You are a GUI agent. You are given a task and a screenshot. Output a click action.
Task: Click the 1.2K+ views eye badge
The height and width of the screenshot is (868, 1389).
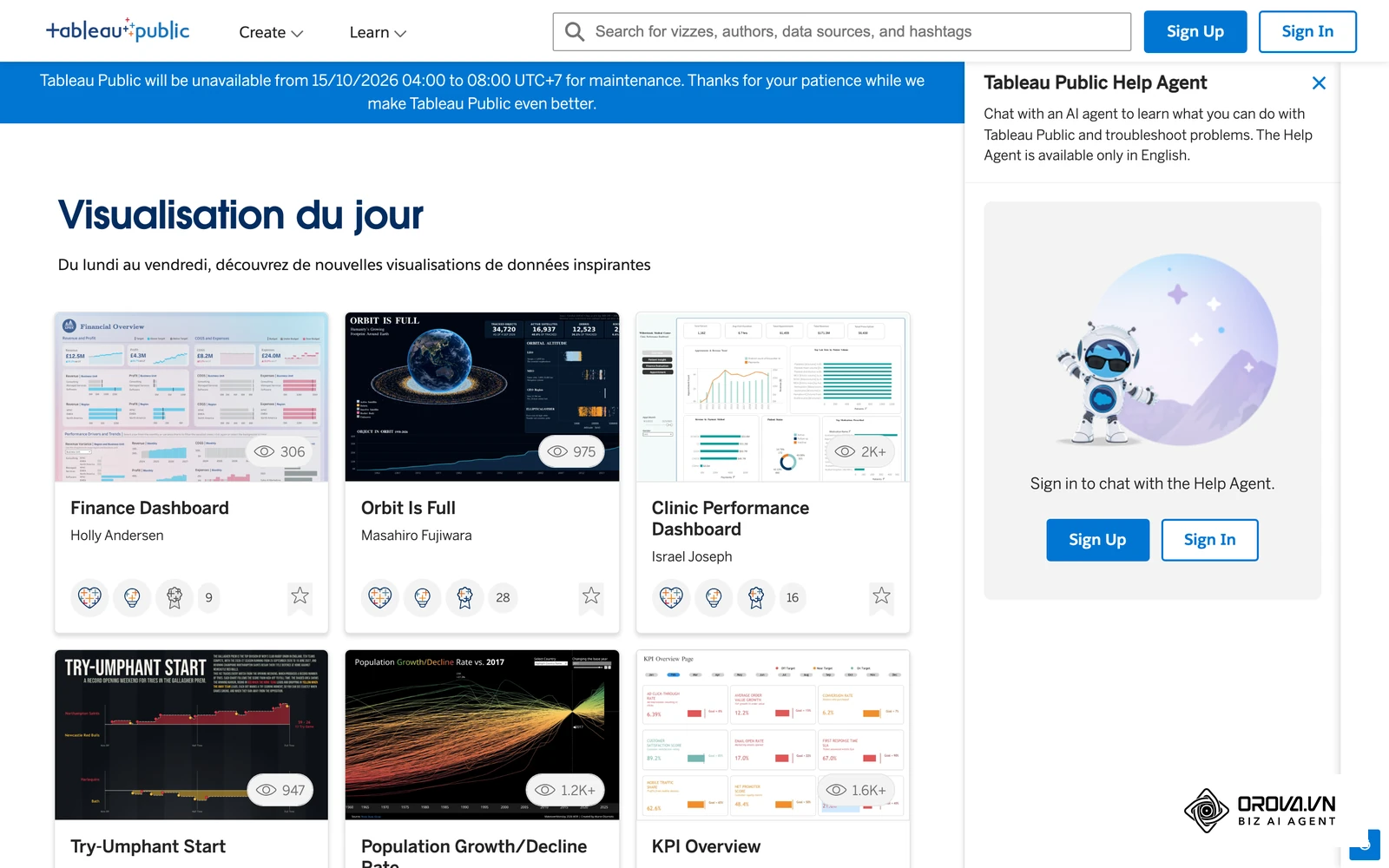point(565,790)
